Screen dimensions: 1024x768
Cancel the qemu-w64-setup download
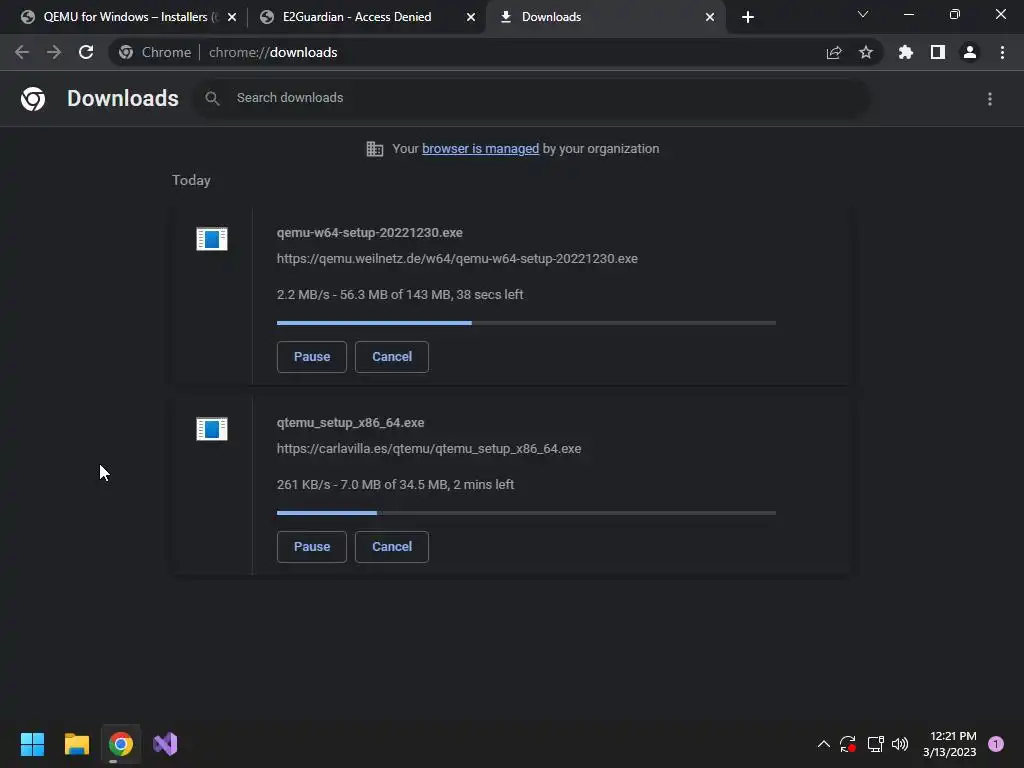click(x=392, y=357)
